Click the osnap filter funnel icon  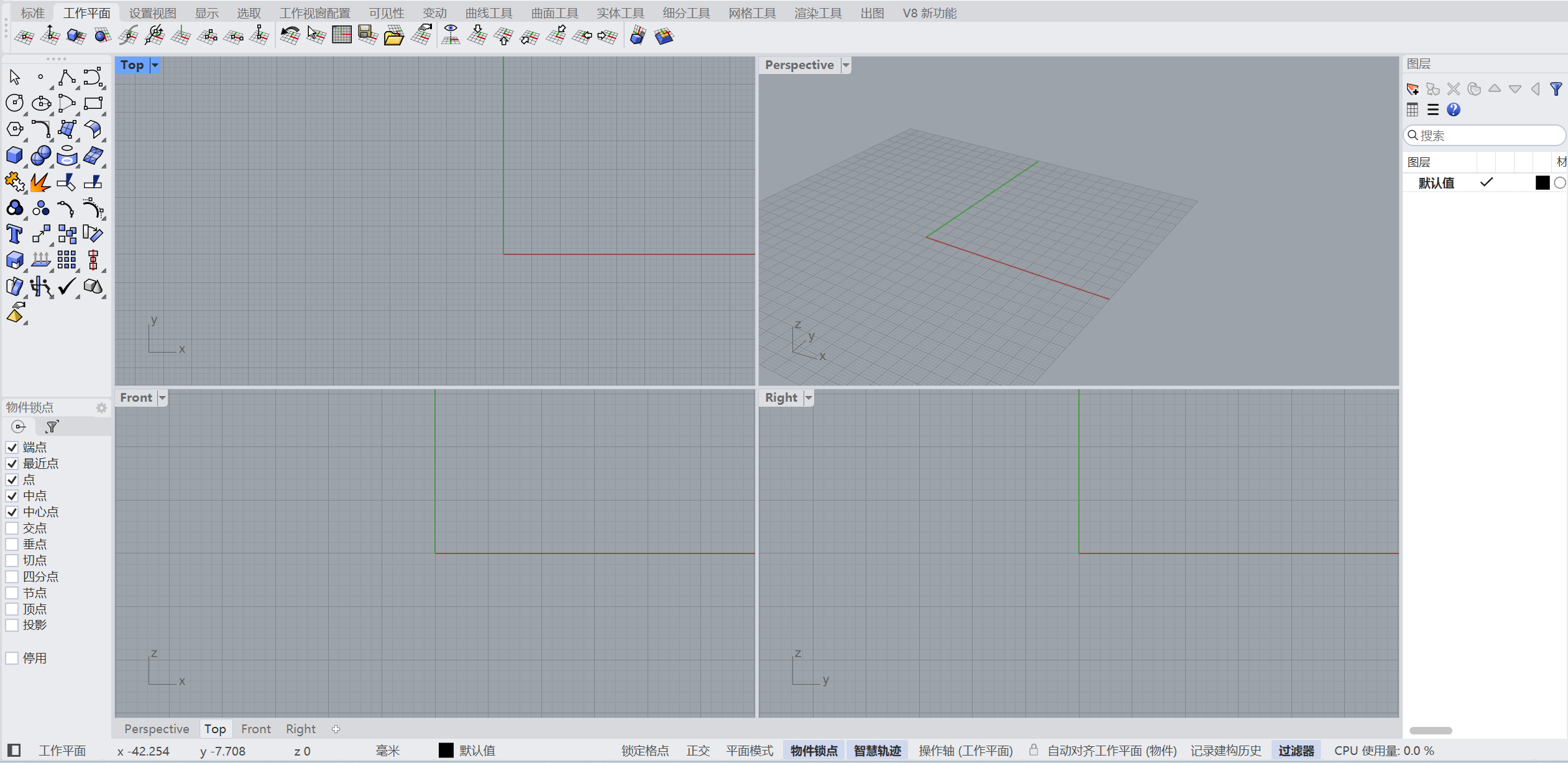click(52, 427)
